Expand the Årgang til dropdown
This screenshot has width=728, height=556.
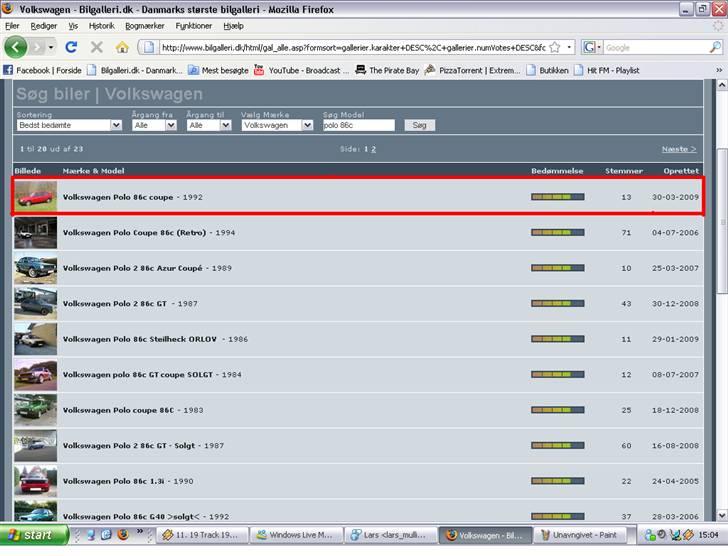(x=210, y=126)
